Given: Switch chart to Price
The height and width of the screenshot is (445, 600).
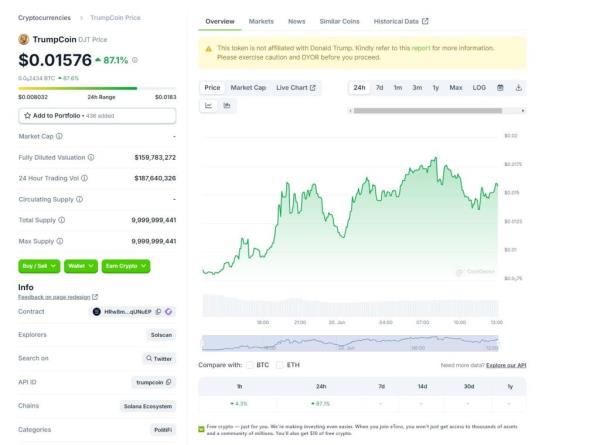Looking at the screenshot, I should (x=212, y=88).
